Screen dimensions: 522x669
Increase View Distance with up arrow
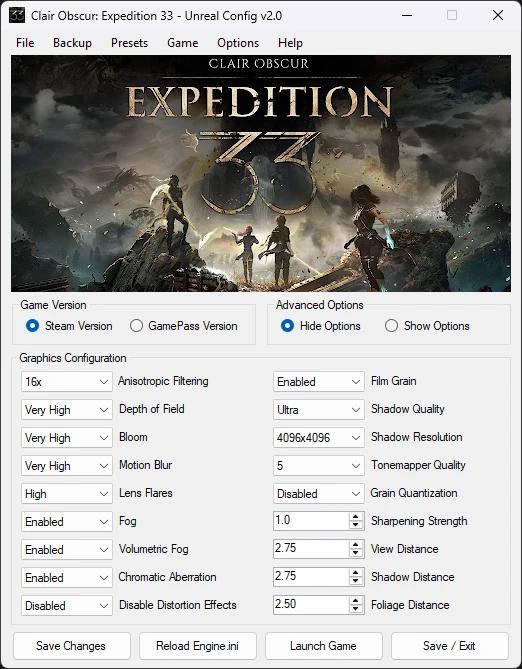(x=356, y=545)
